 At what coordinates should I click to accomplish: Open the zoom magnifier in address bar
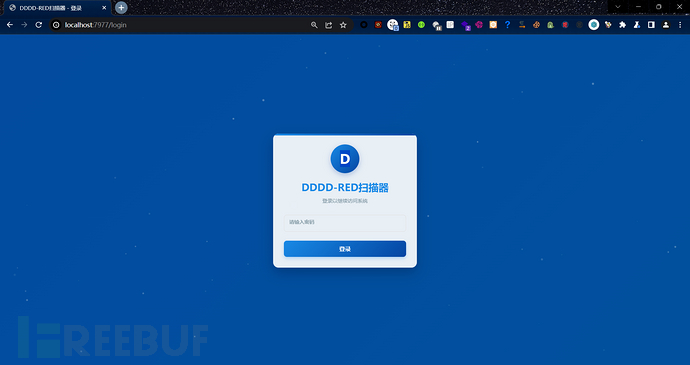pos(314,25)
